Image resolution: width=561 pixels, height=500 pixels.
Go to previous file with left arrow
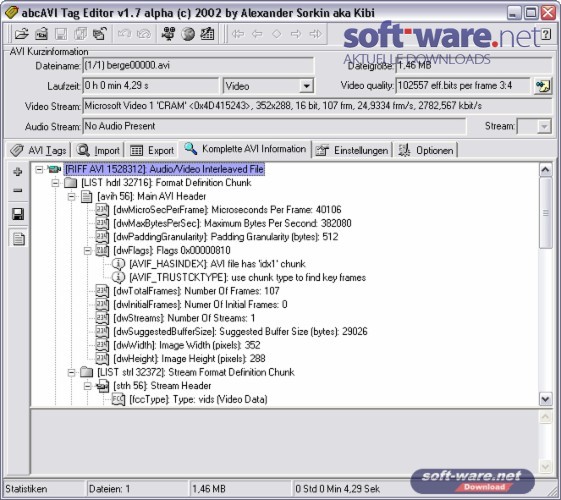[257, 34]
